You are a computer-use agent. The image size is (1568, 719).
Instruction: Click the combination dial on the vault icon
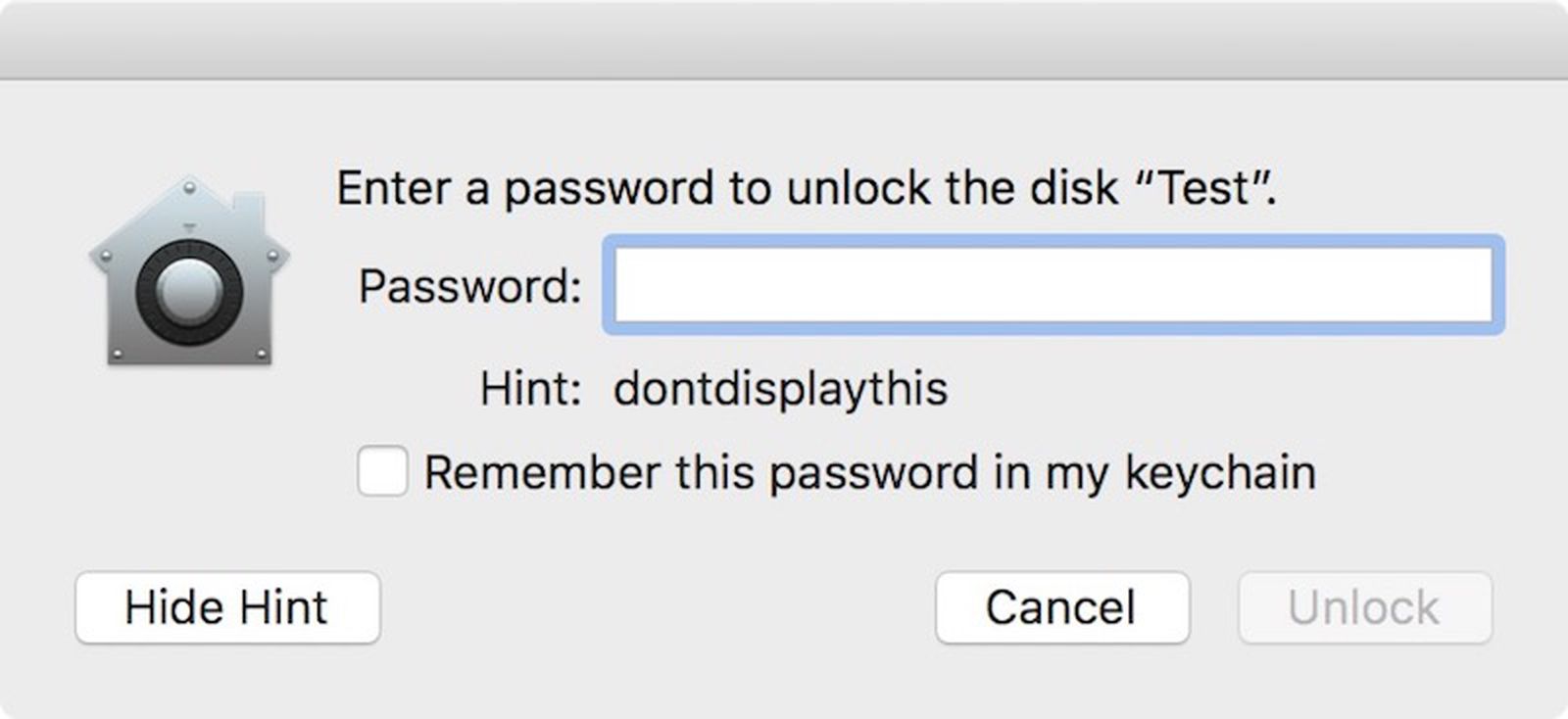tap(189, 293)
